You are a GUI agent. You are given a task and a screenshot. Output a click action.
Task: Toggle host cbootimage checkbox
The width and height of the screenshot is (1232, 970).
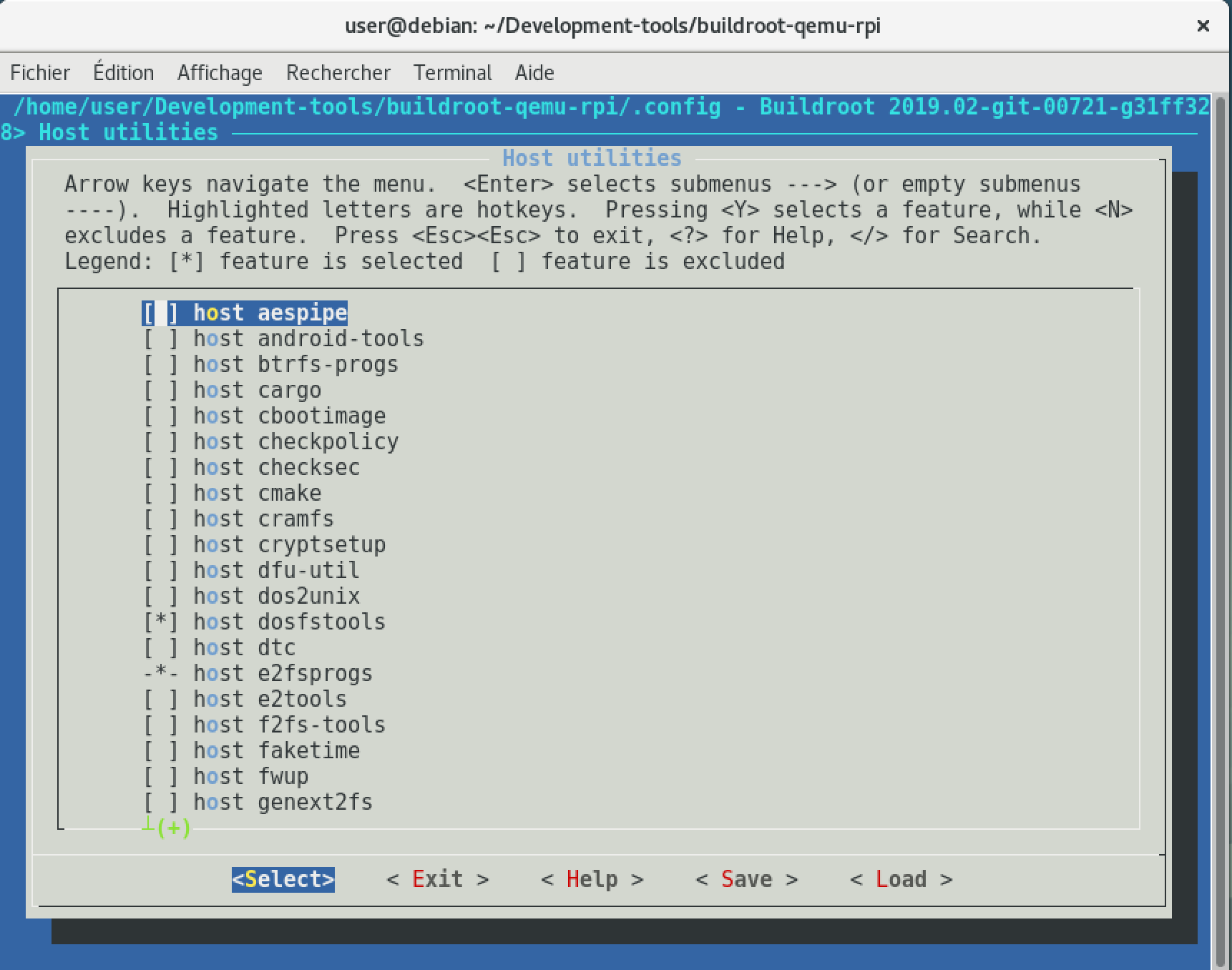click(x=161, y=416)
